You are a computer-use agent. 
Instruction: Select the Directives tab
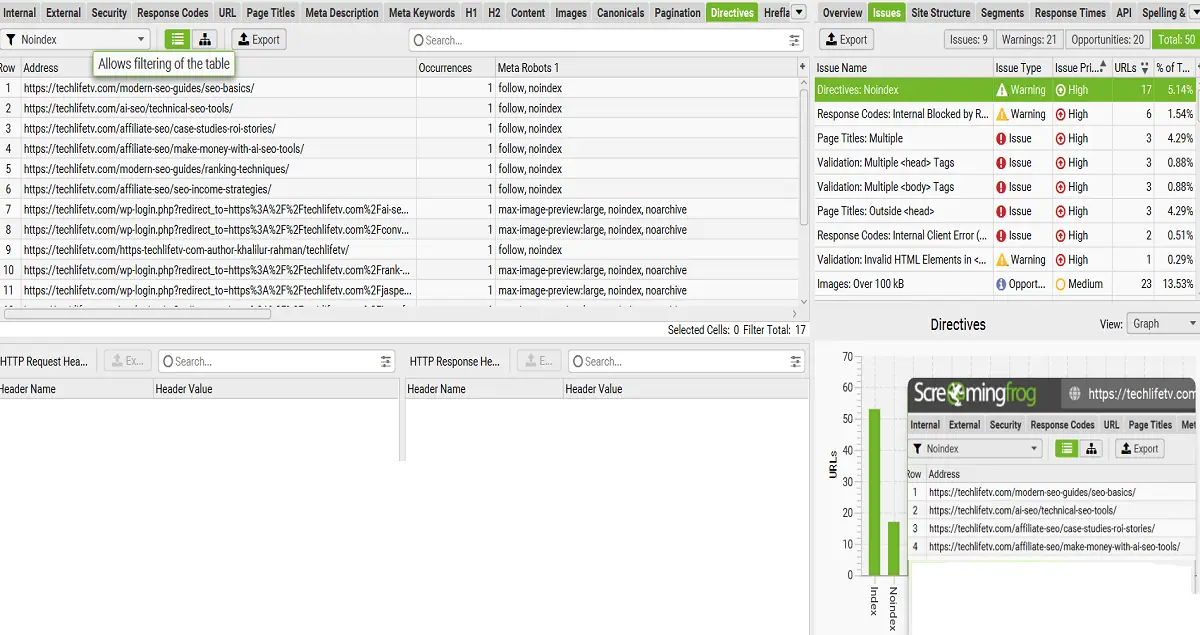[x=732, y=13]
